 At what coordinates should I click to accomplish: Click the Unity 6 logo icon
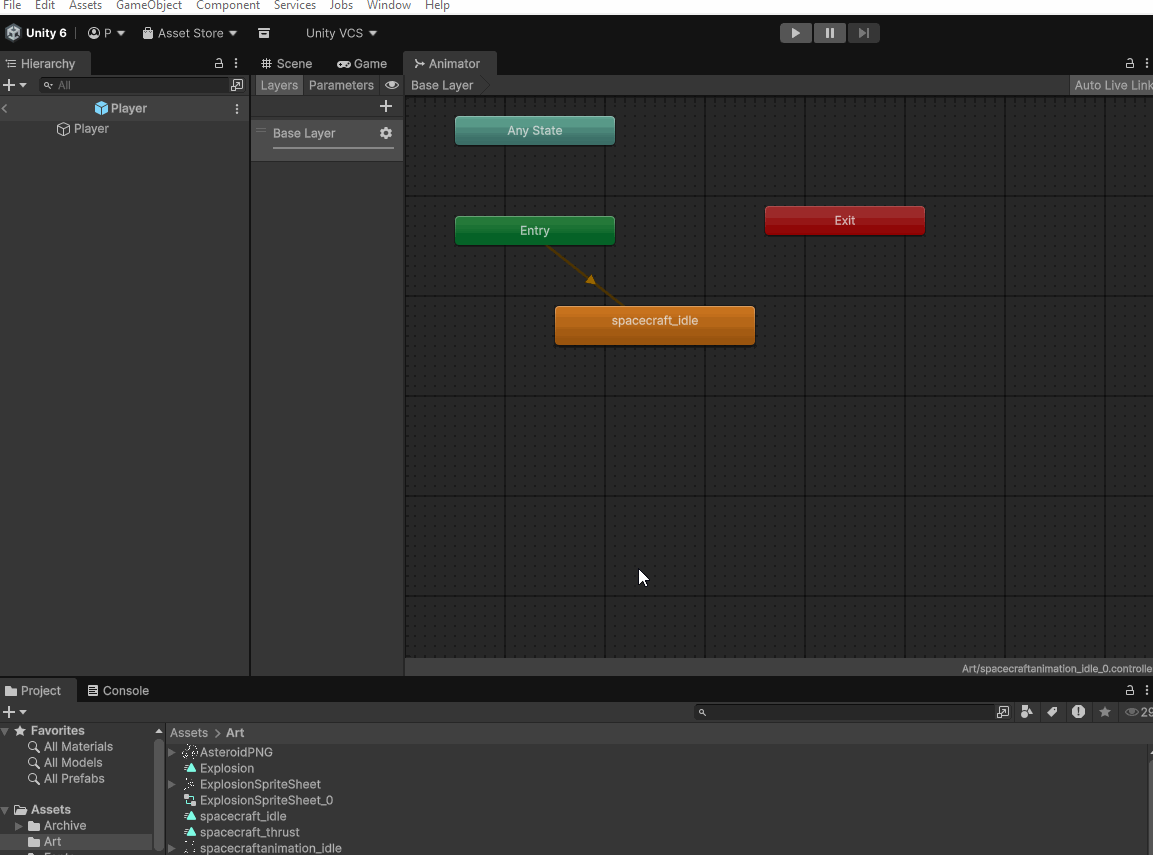(x=13, y=33)
